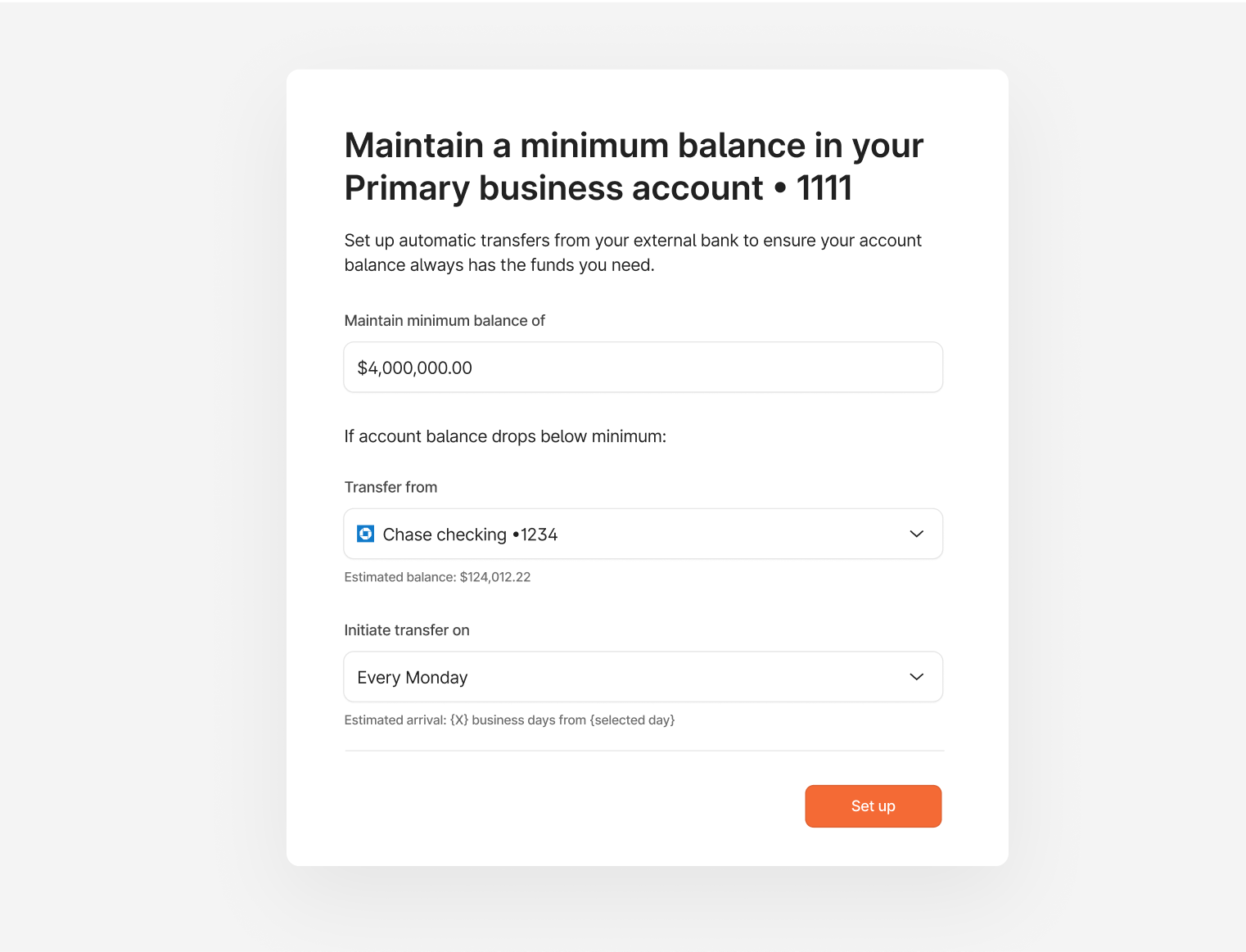Click the Estimated balance $124,012.22 text
Image resolution: width=1246 pixels, height=952 pixels.
pyautogui.click(x=437, y=576)
